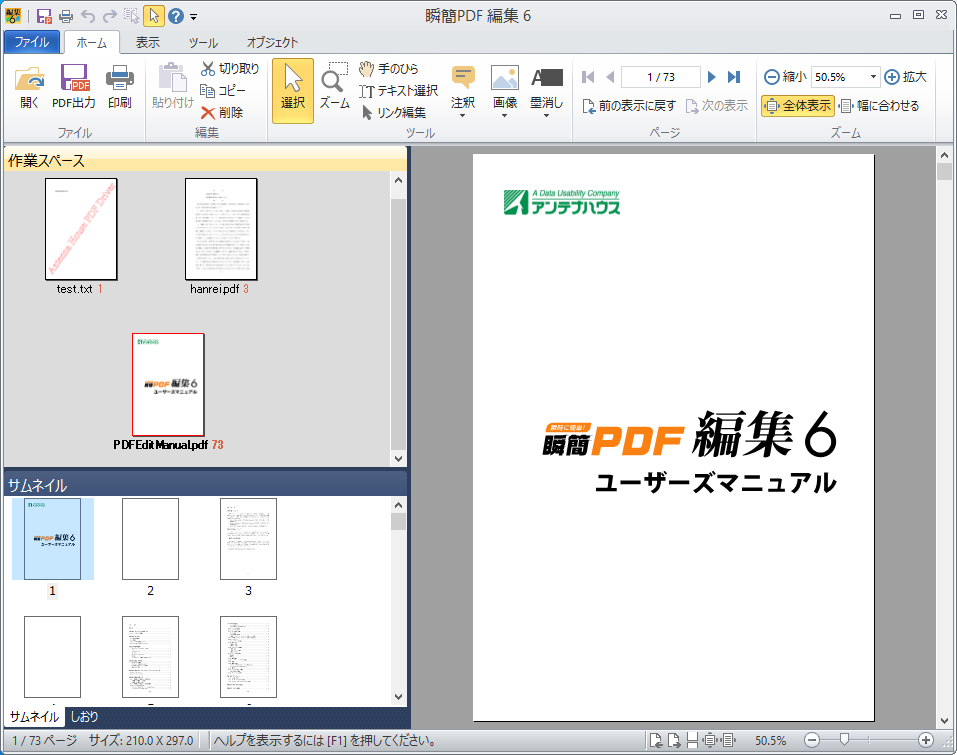The image size is (957, 755).
Task: Click the two-page split icon in status bar
Action: 692,740
